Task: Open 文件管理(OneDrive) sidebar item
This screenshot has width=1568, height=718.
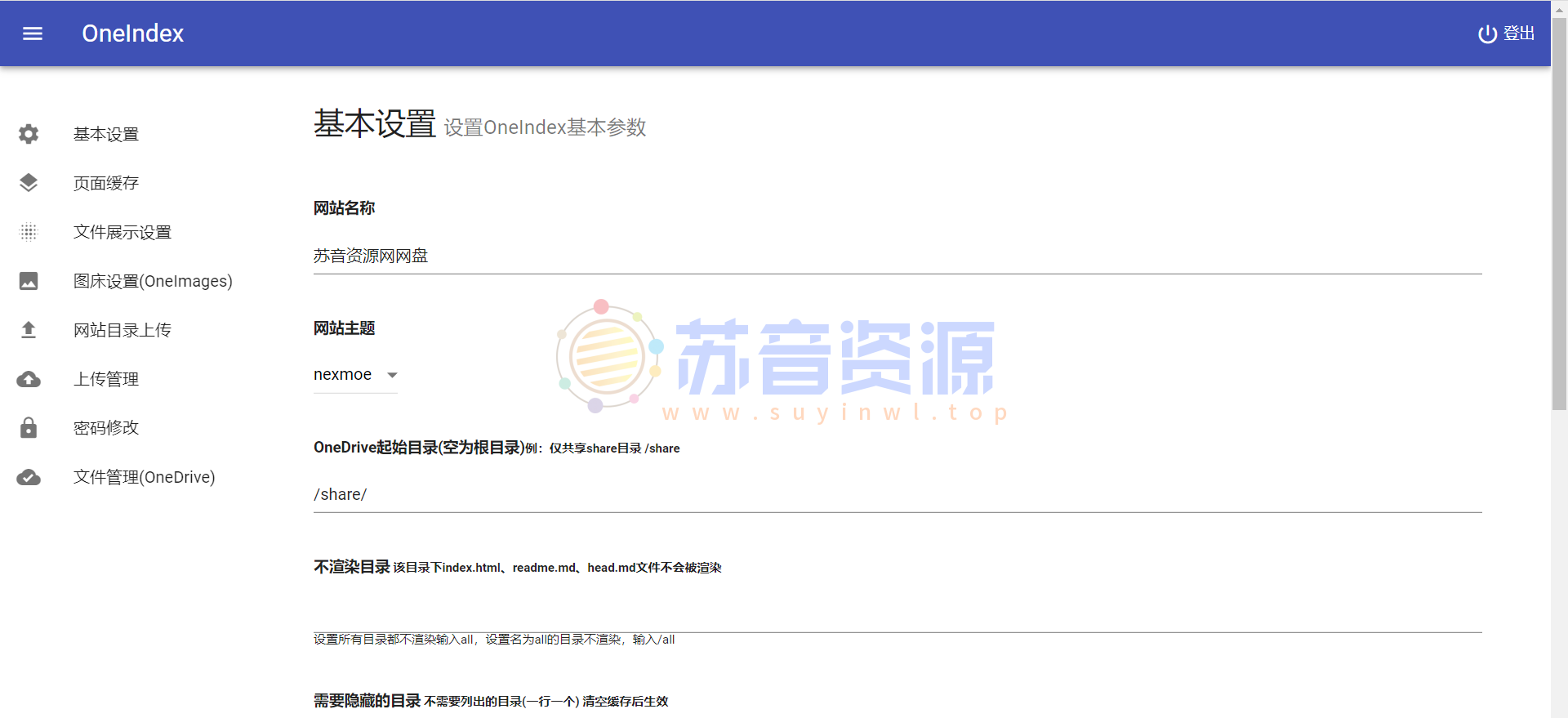Action: pyautogui.click(x=145, y=477)
